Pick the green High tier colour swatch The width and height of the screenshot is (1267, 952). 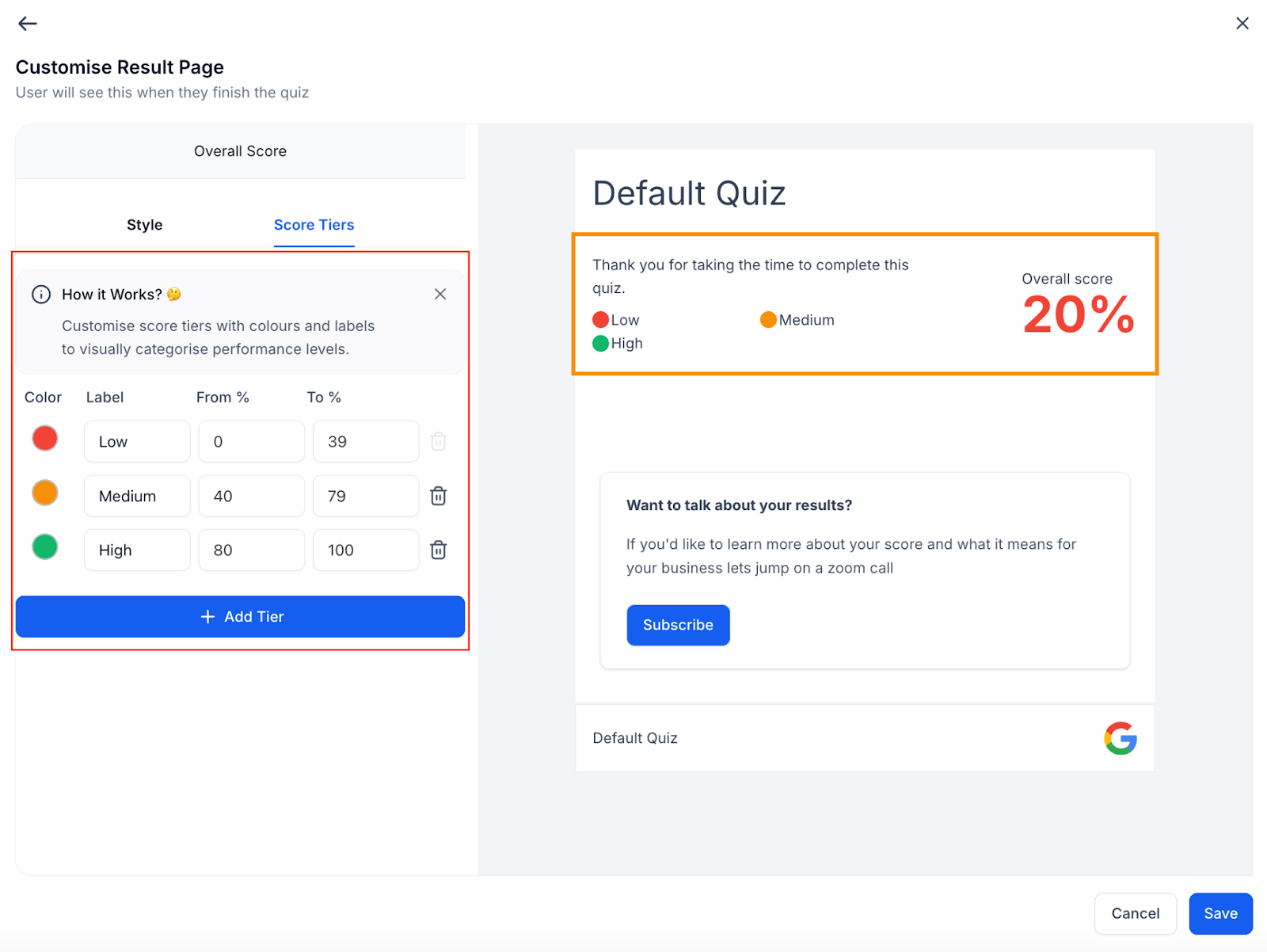click(x=45, y=546)
